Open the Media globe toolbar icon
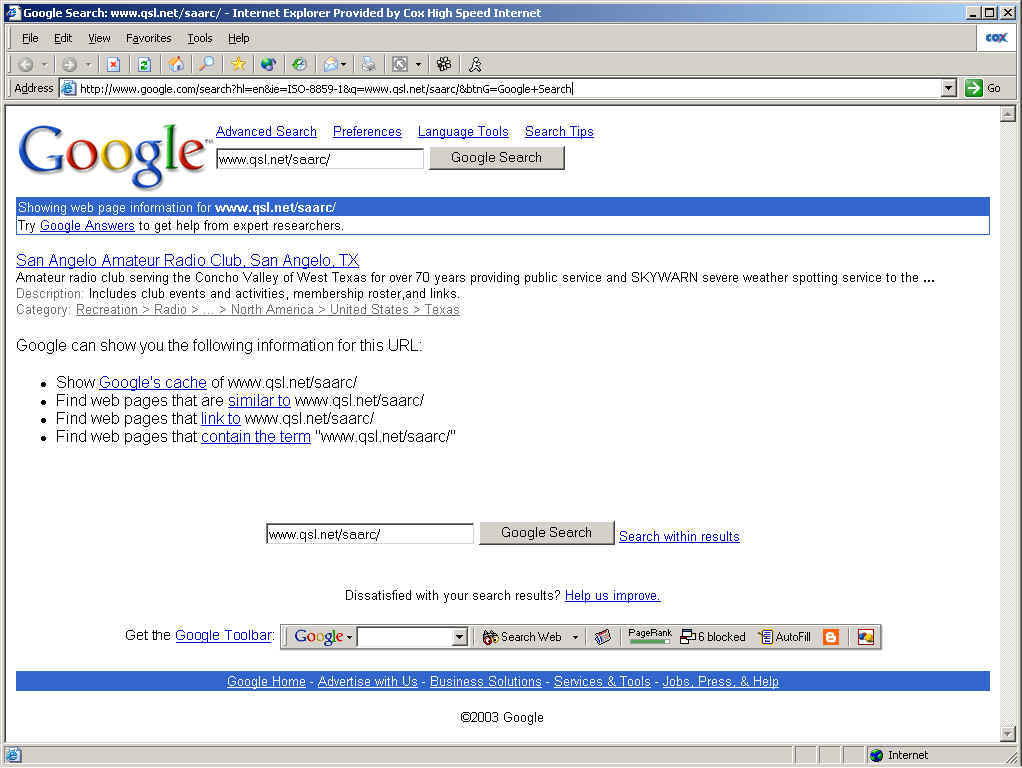Image resolution: width=1022 pixels, height=768 pixels. tap(268, 65)
